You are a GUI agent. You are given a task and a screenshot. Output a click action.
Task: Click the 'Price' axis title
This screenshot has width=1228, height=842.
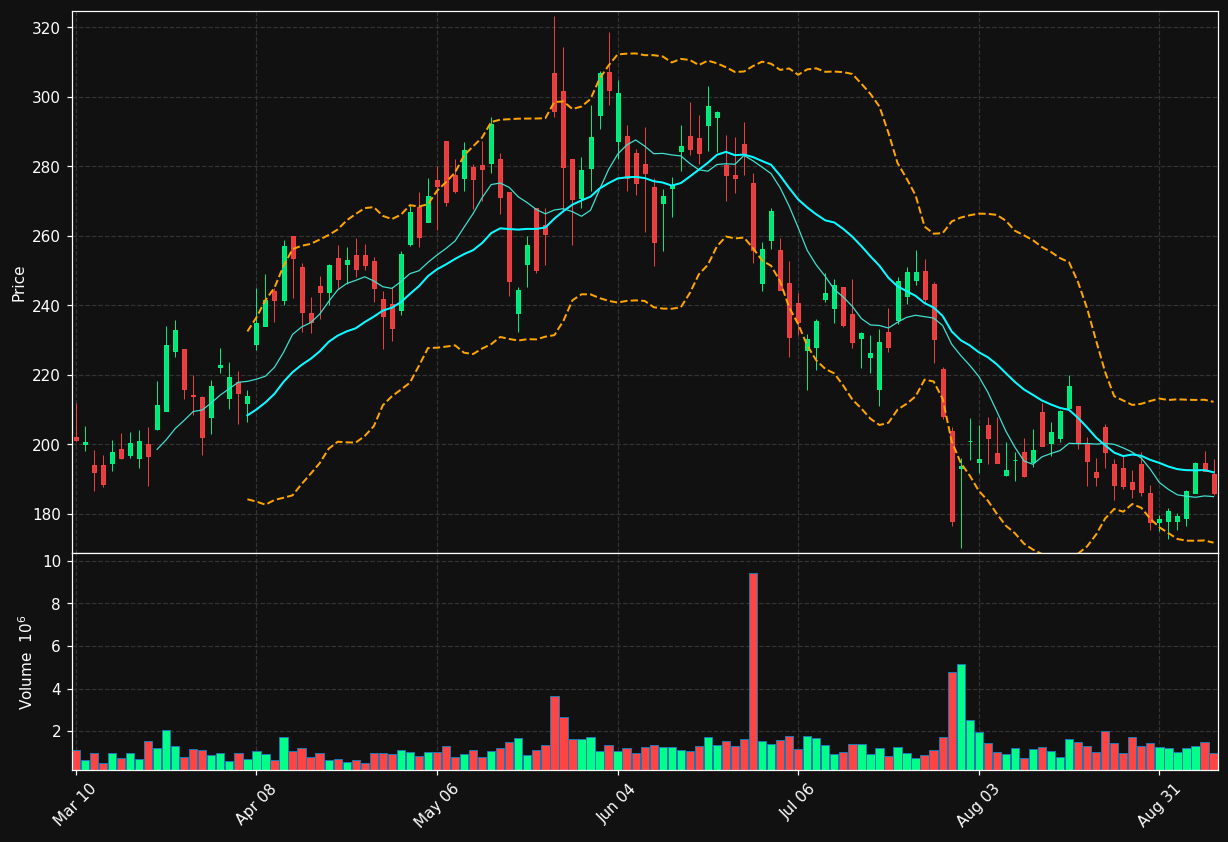[x=19, y=283]
